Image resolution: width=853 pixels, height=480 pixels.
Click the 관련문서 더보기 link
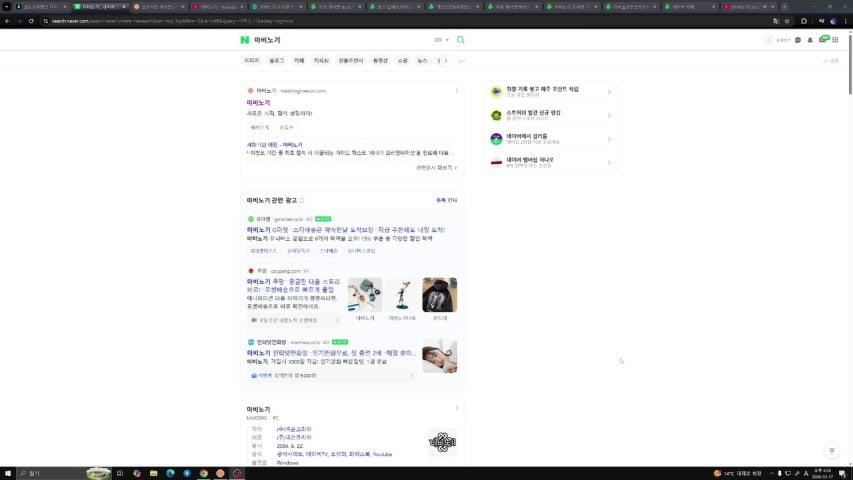(436, 168)
